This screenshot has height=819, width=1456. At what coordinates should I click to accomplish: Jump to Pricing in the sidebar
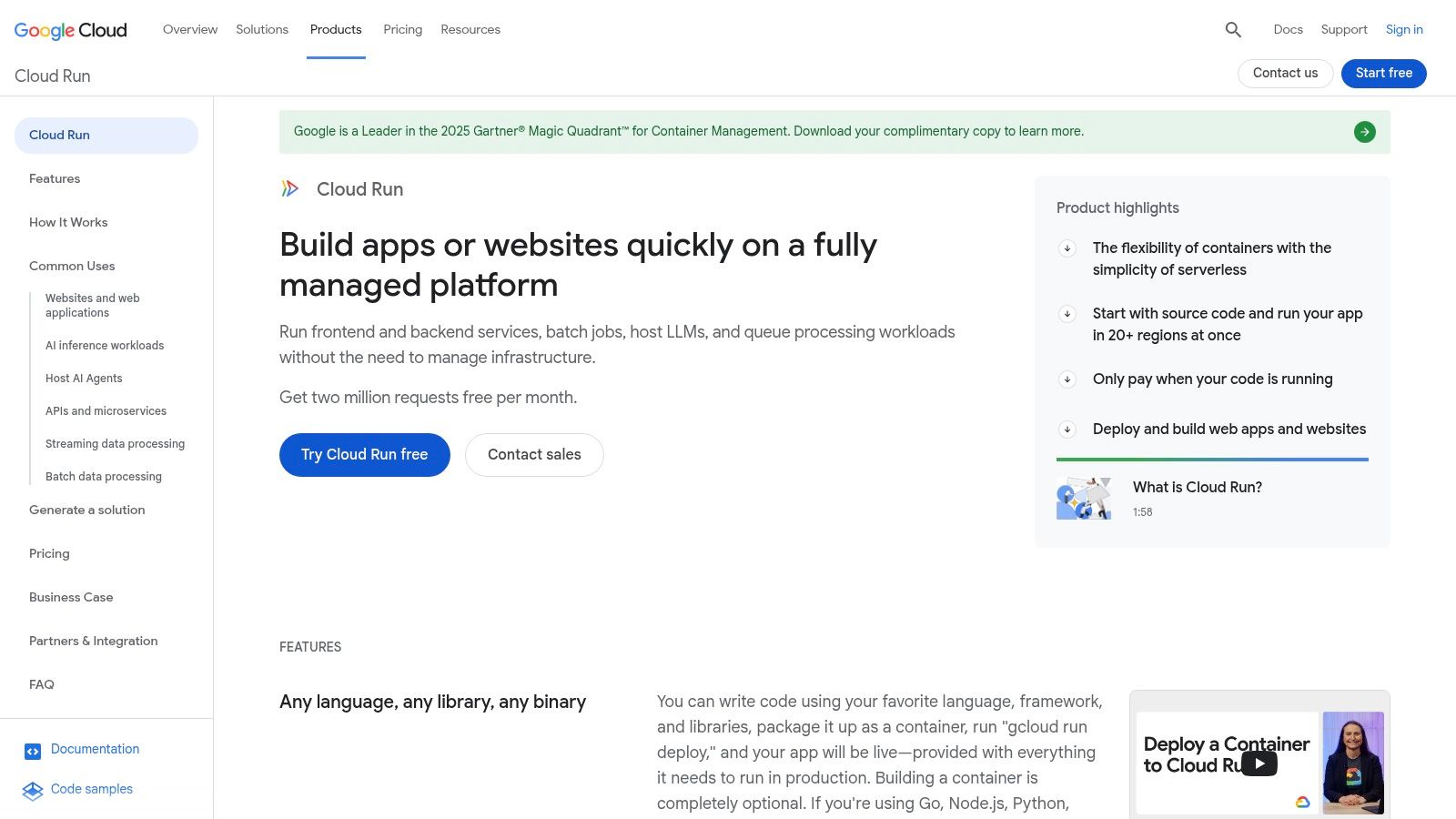(x=49, y=553)
